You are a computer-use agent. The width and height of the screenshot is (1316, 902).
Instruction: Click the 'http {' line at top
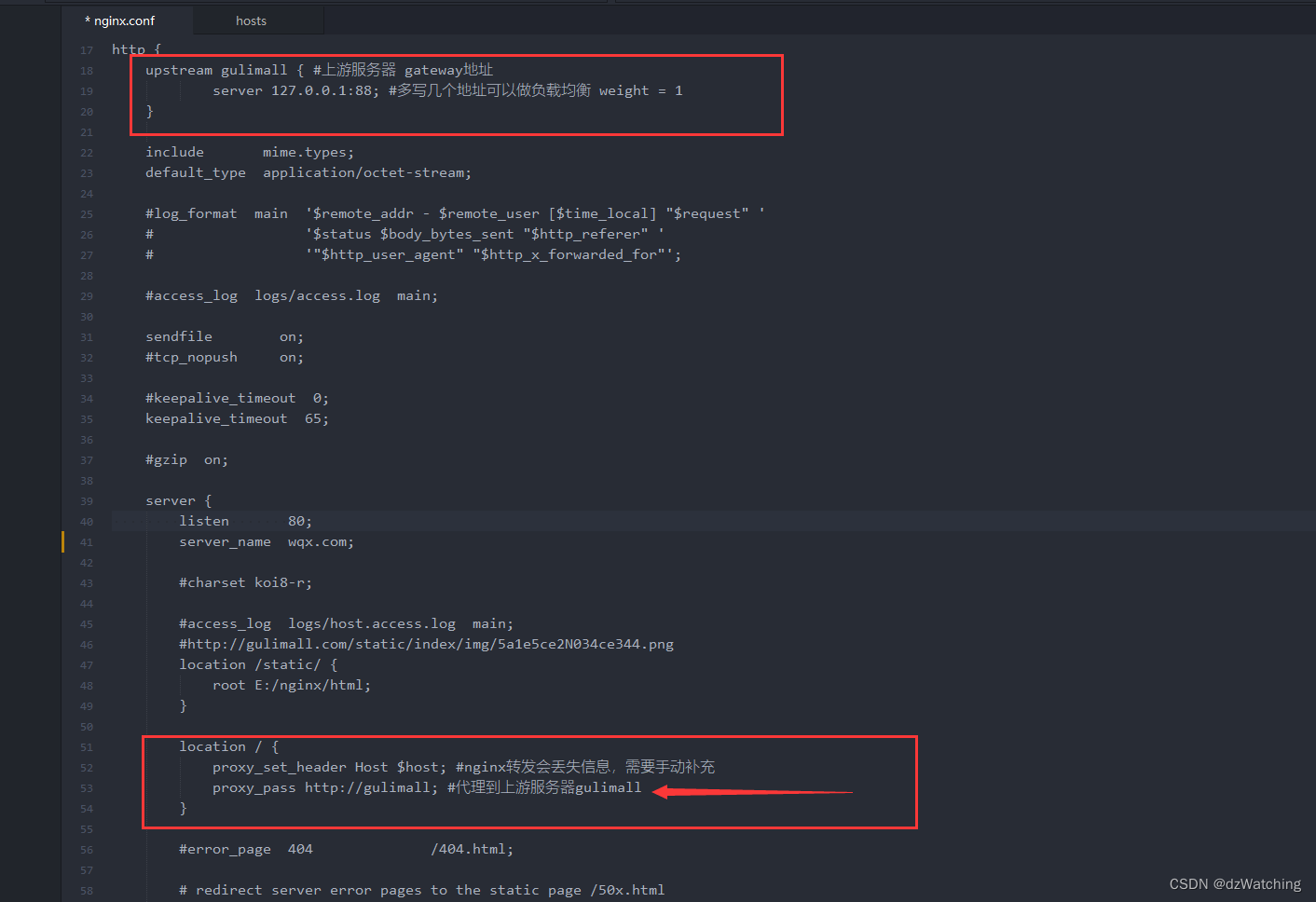click(136, 49)
